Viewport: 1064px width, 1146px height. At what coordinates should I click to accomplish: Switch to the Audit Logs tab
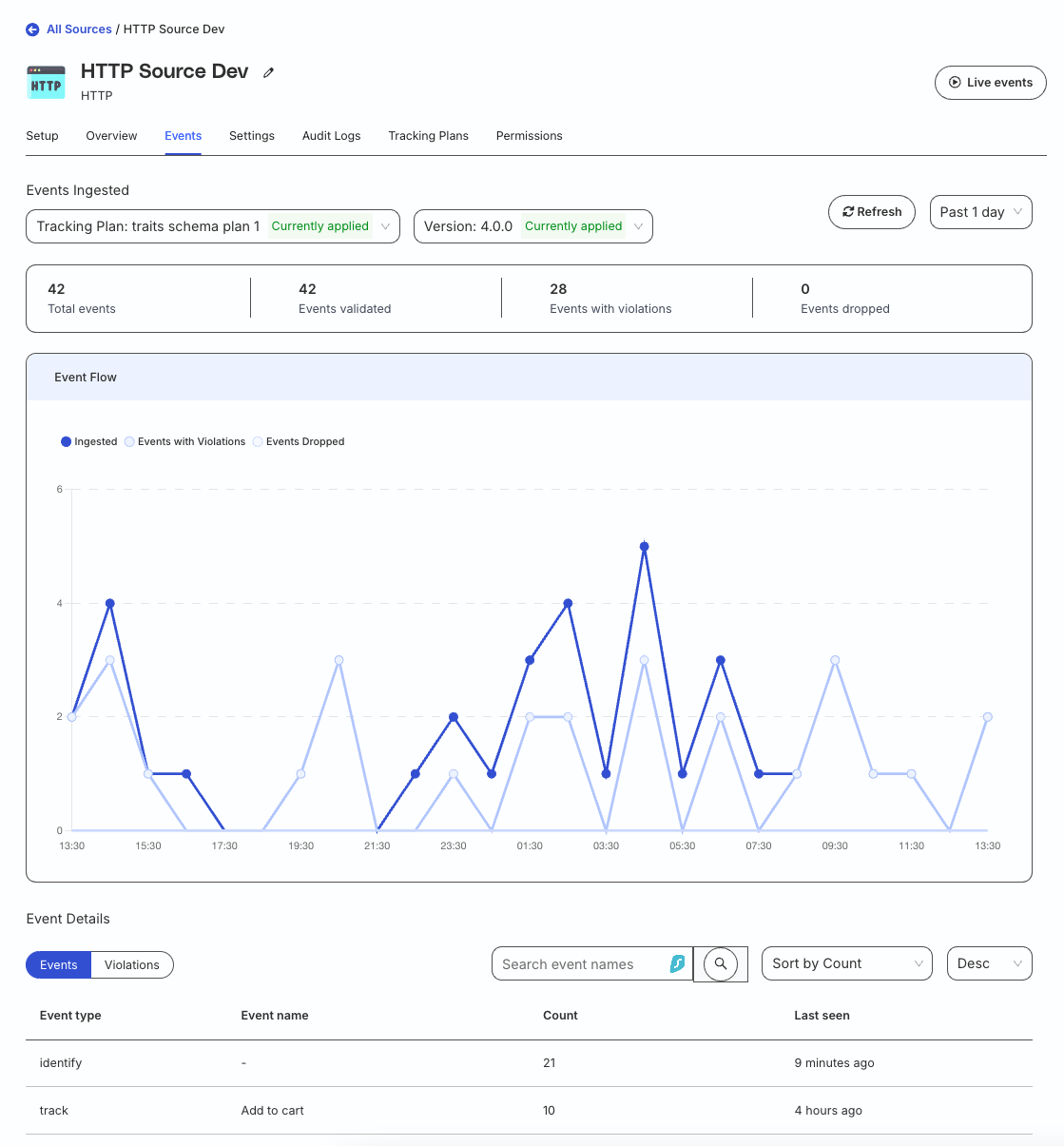[332, 136]
